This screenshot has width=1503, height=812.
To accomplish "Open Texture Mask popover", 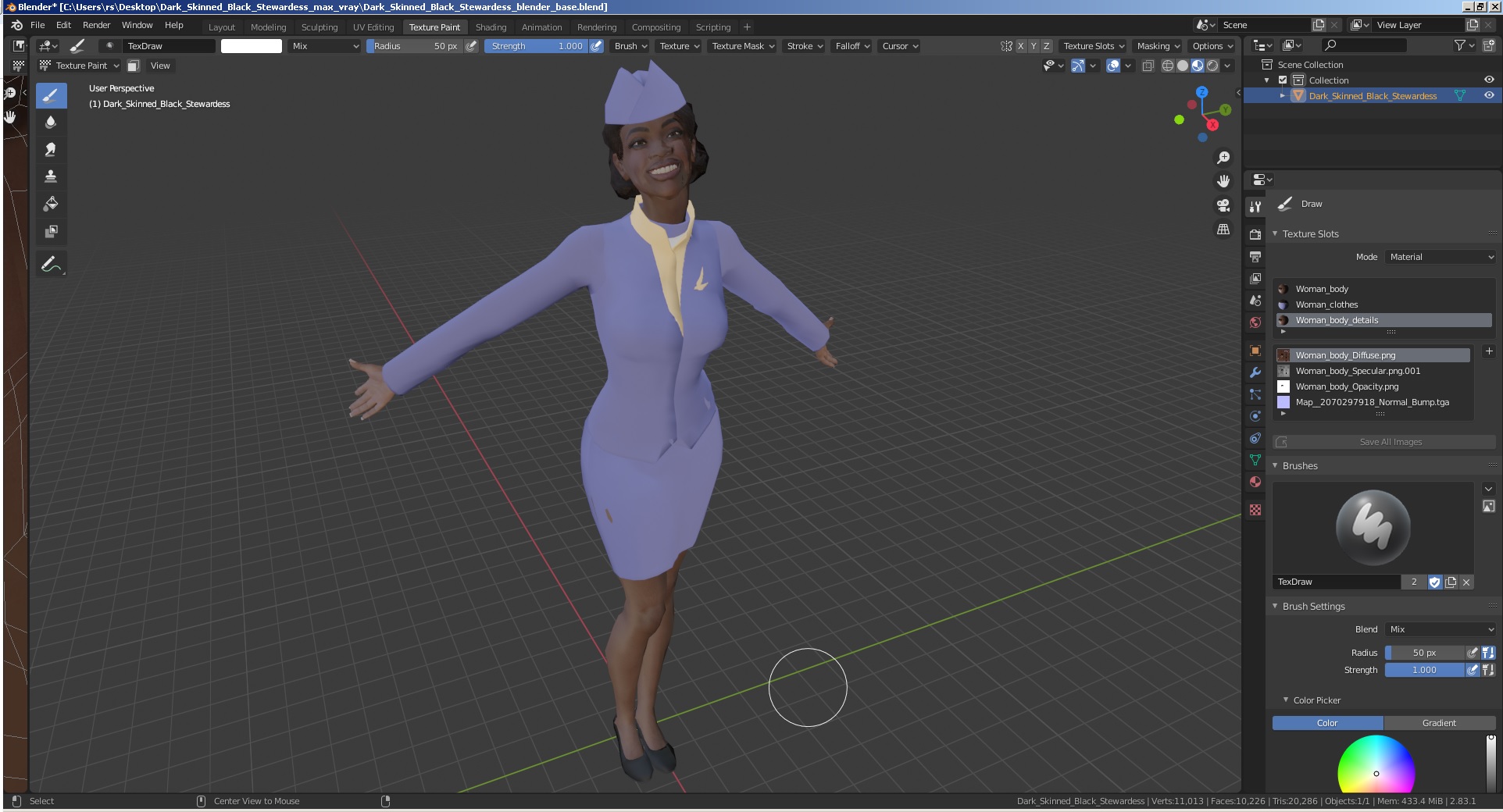I will [x=743, y=46].
